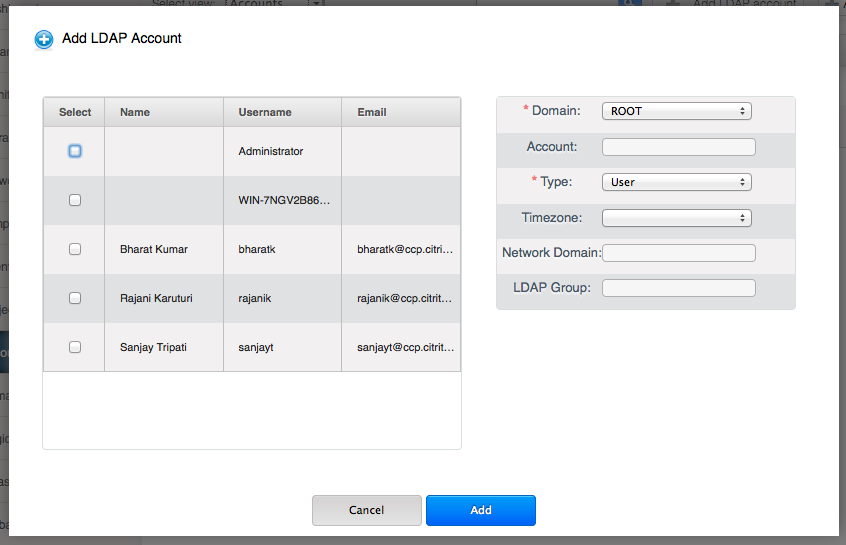Expand the Type dropdown set to User

(x=676, y=182)
